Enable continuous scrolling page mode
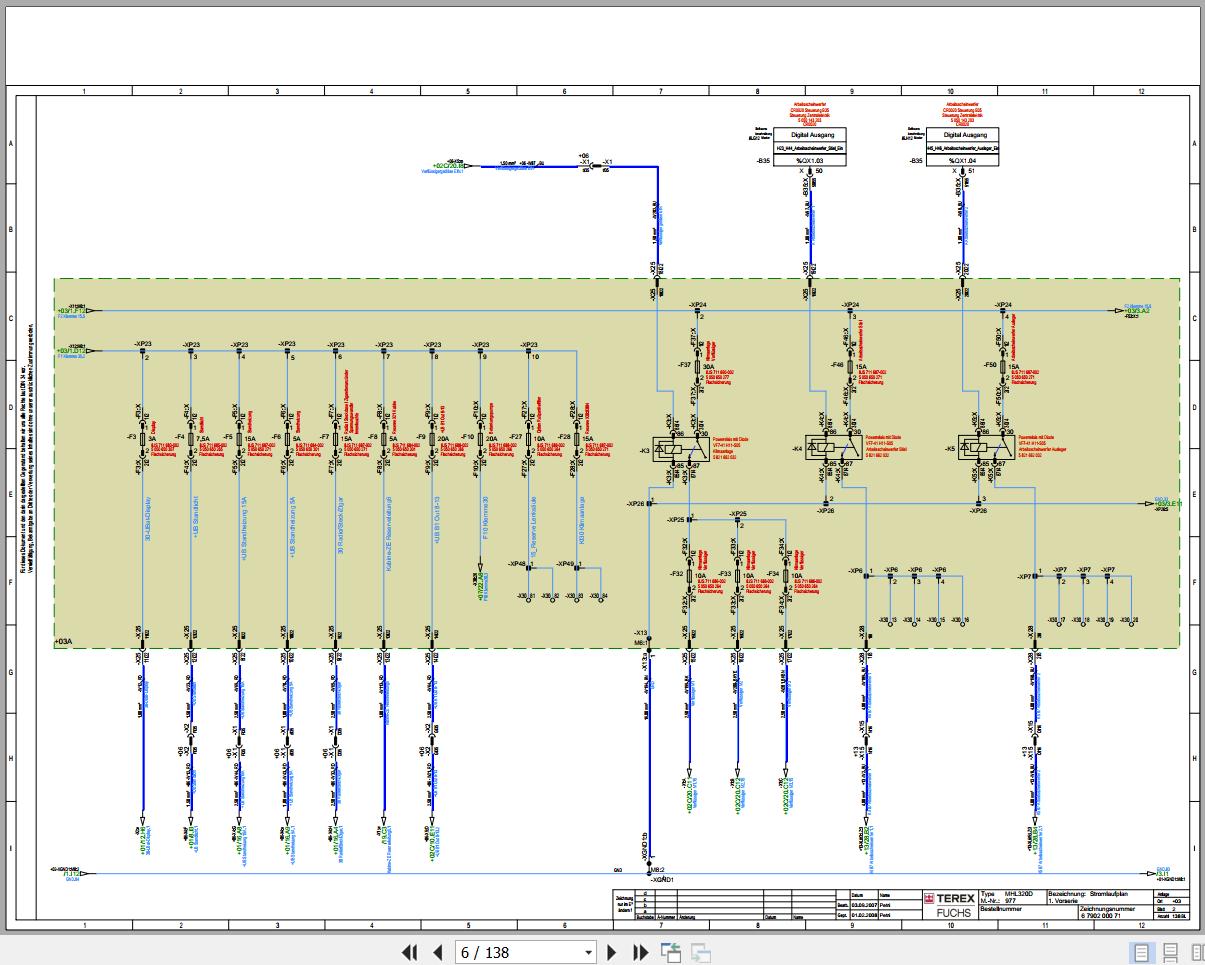 point(1169,952)
